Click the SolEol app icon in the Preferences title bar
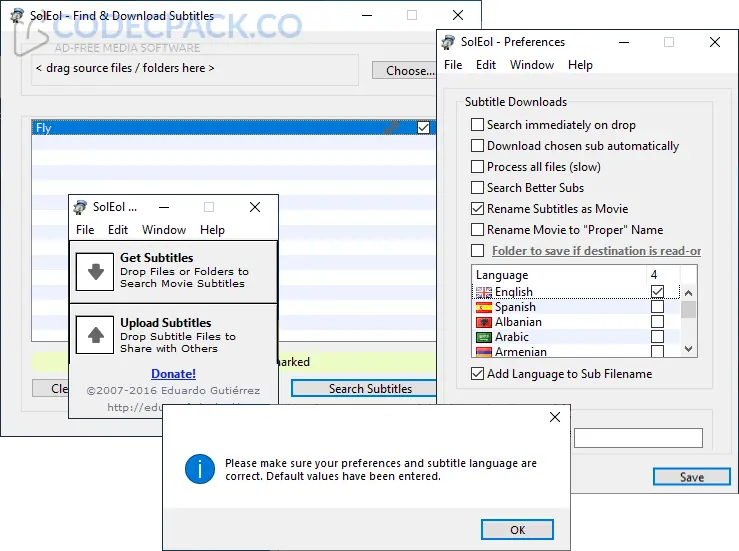 point(448,42)
